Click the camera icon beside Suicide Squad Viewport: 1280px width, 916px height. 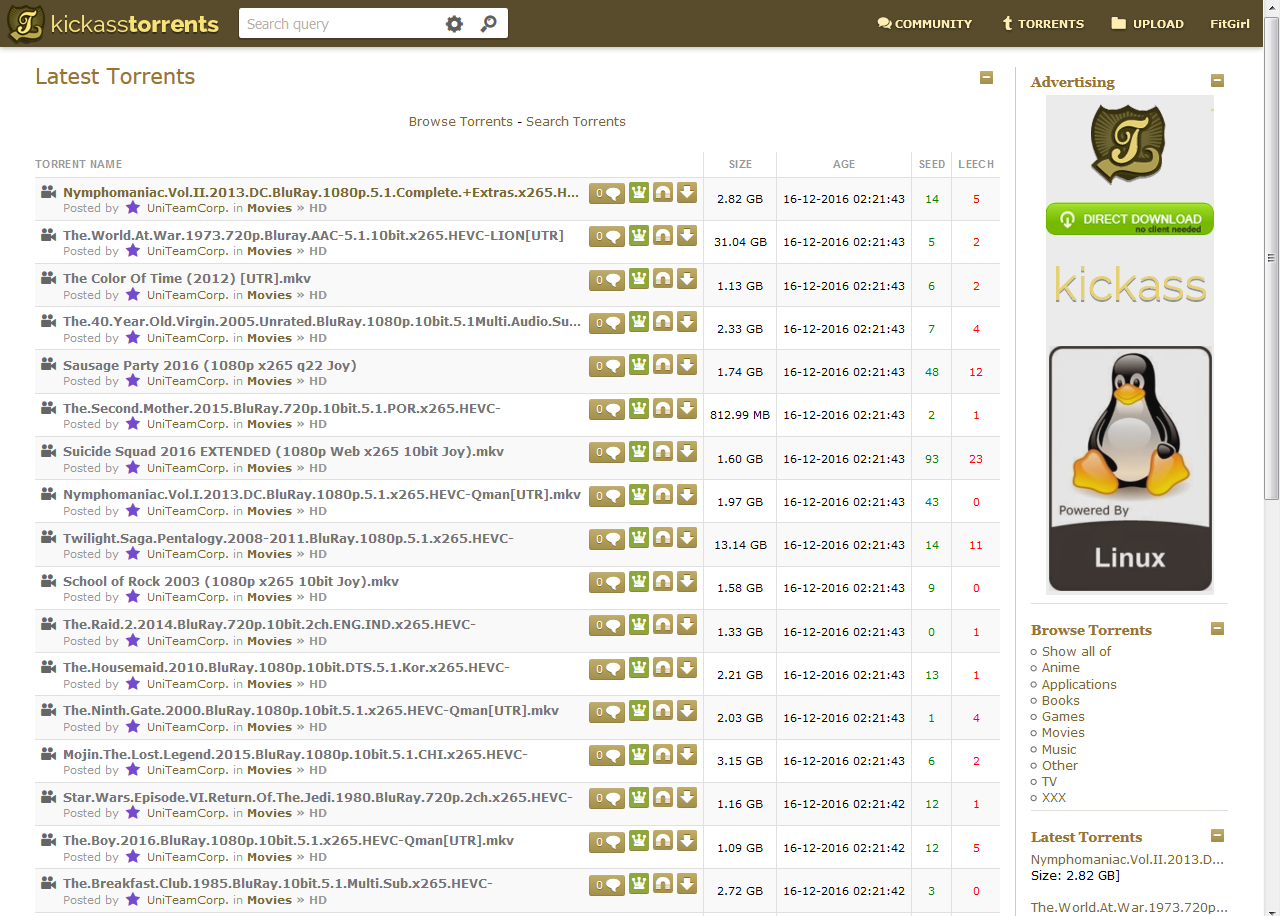[47, 451]
